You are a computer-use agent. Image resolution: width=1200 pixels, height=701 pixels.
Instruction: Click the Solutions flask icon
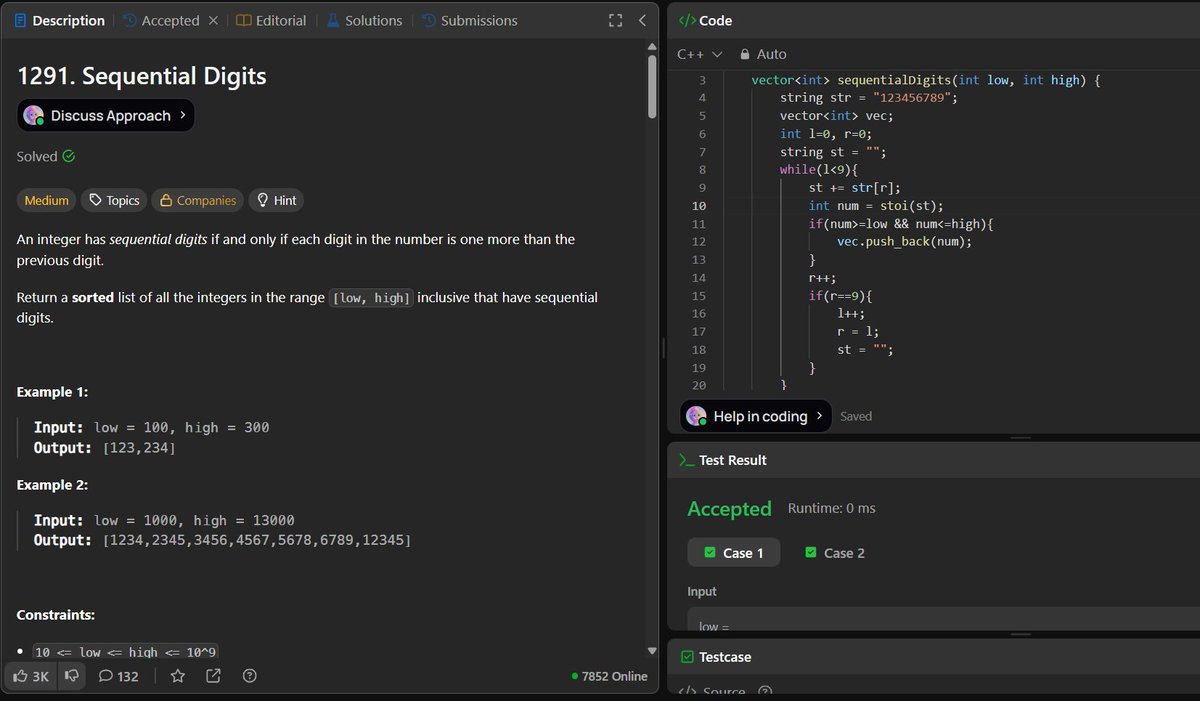tap(332, 20)
